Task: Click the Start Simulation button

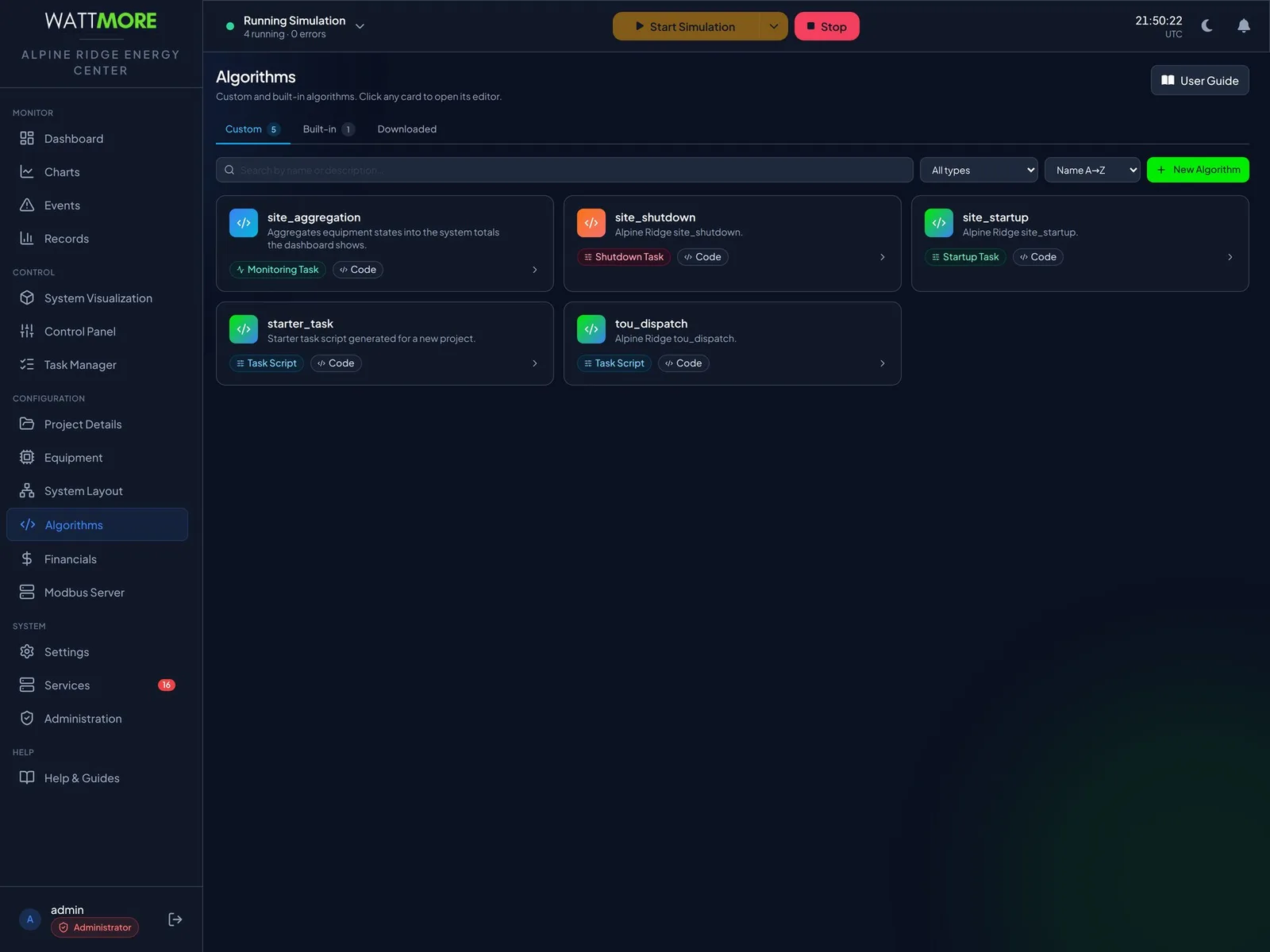Action: 686,26
